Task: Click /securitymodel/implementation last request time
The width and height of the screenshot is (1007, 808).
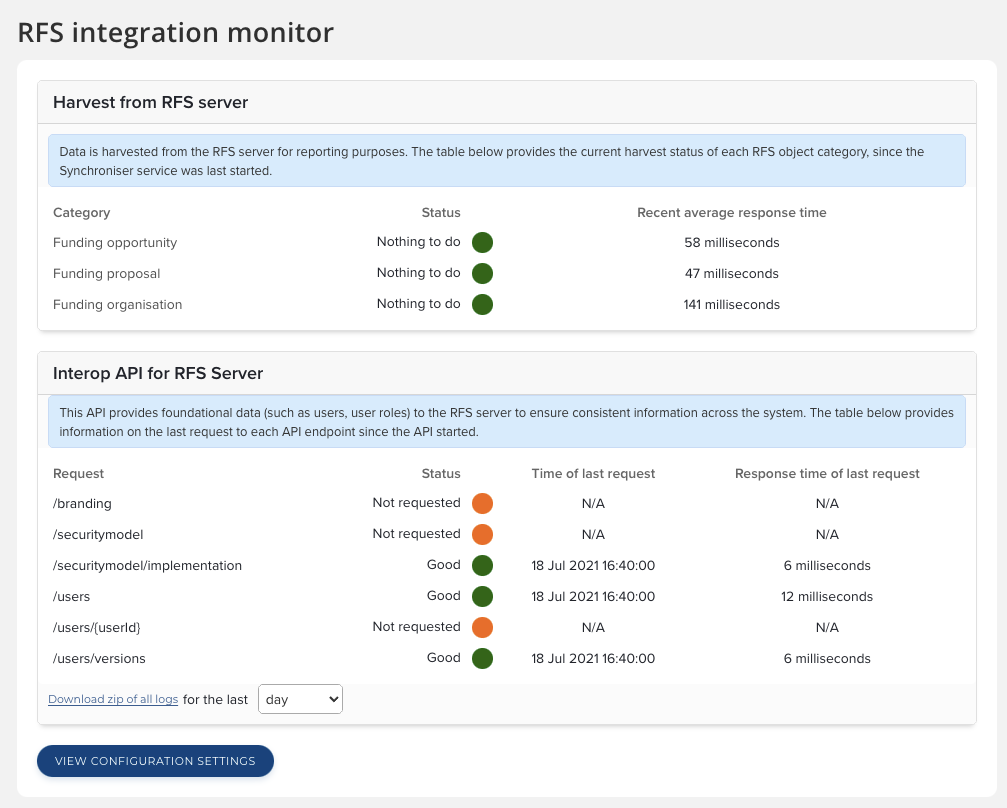Action: (593, 566)
